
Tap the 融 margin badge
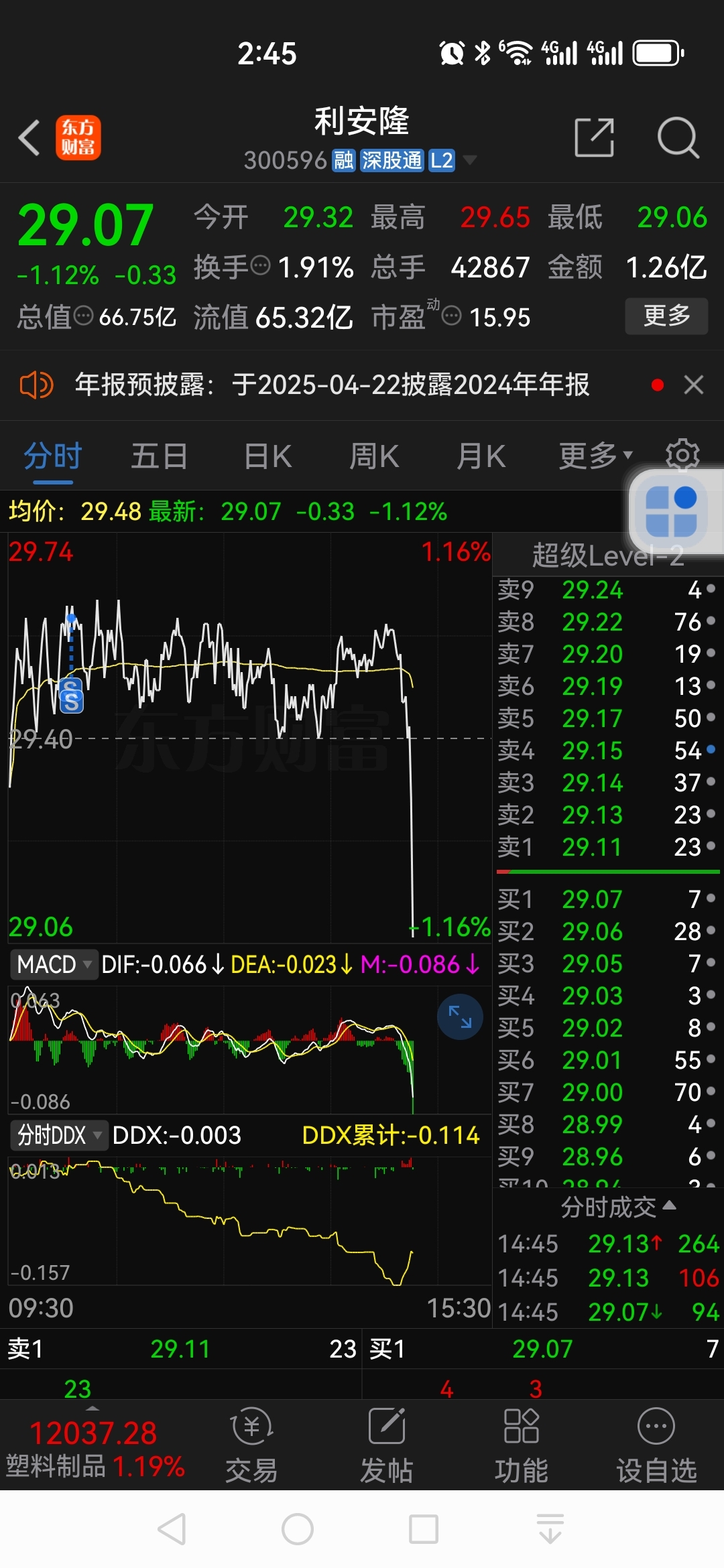344,161
